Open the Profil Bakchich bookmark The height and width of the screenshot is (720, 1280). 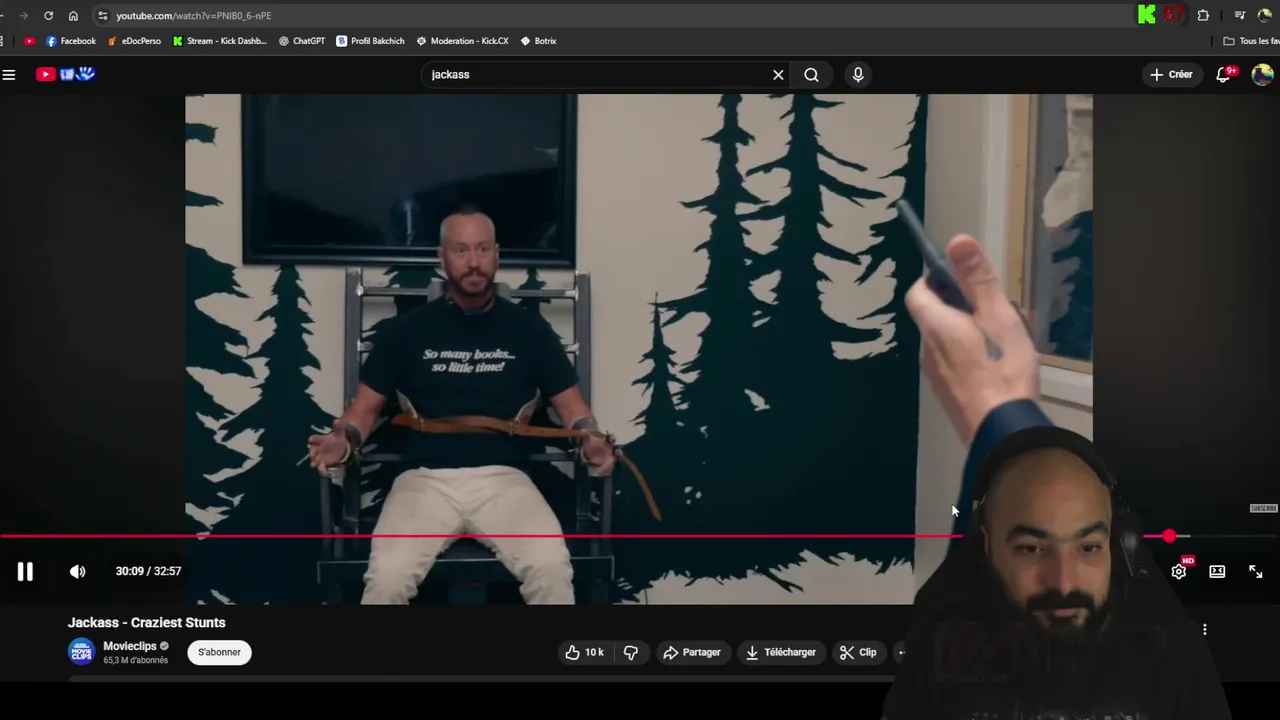point(370,41)
